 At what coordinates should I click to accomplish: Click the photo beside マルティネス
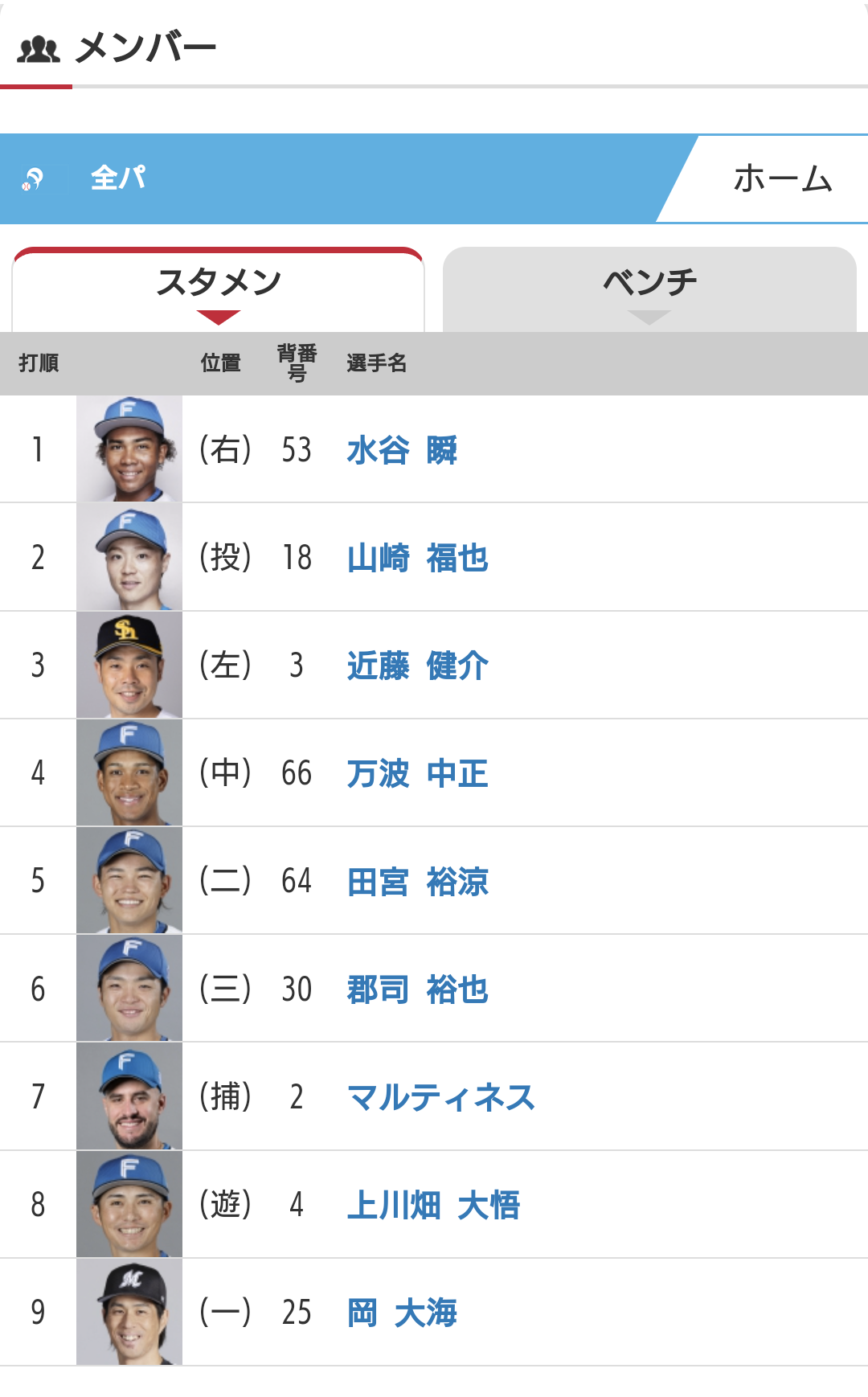pyautogui.click(x=129, y=1096)
